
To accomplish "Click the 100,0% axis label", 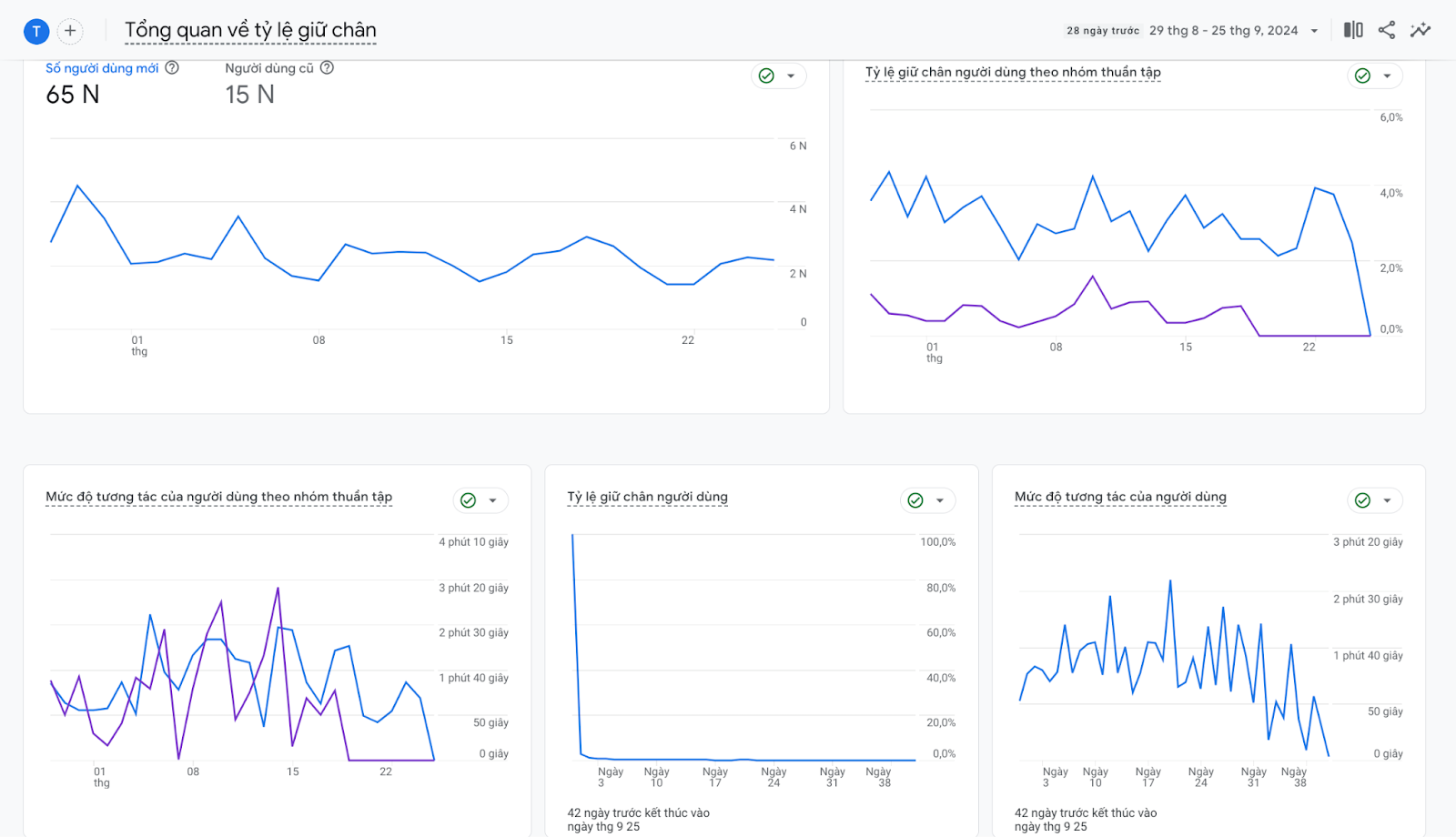I will coord(938,542).
